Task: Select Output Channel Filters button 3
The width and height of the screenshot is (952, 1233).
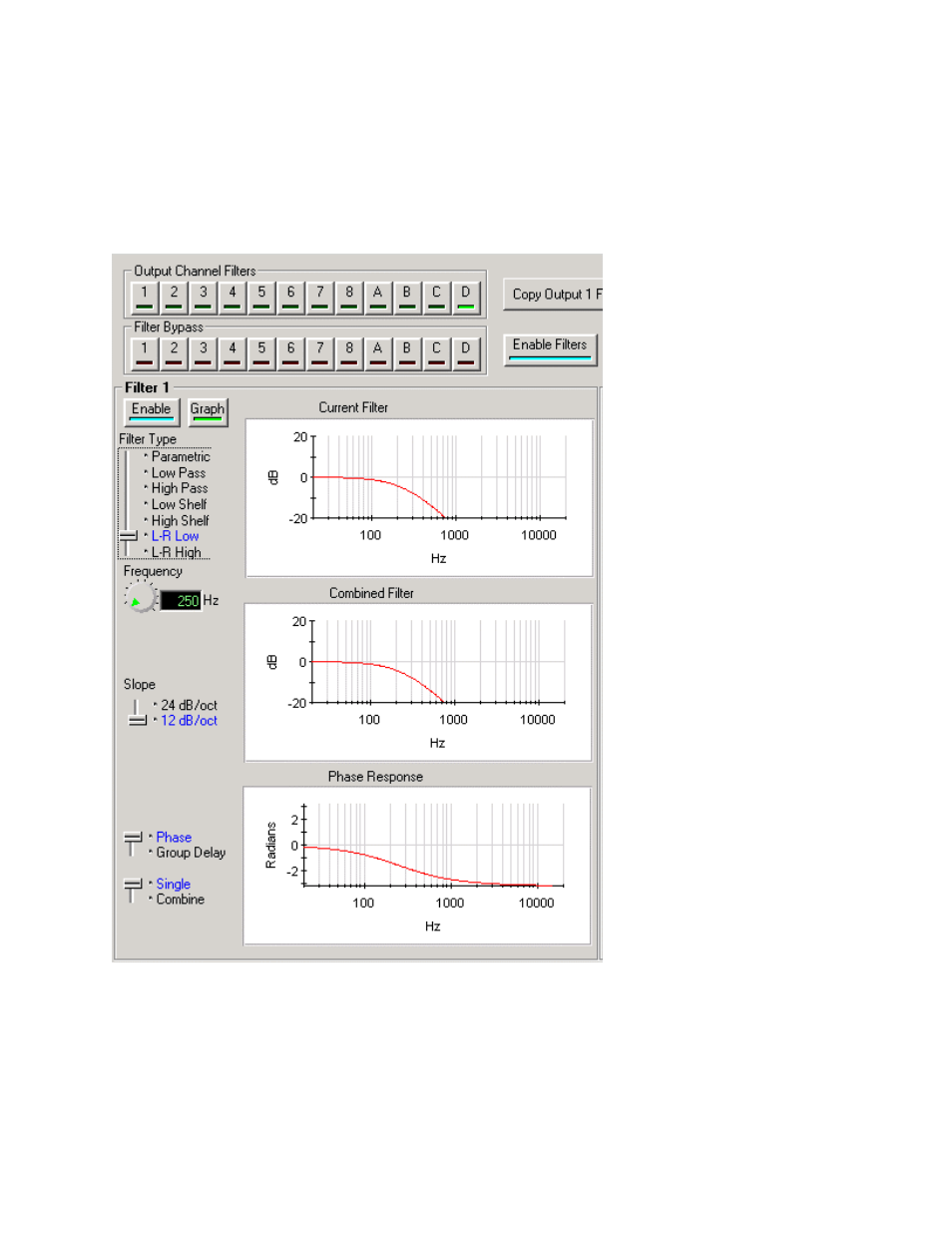Action: point(203,298)
